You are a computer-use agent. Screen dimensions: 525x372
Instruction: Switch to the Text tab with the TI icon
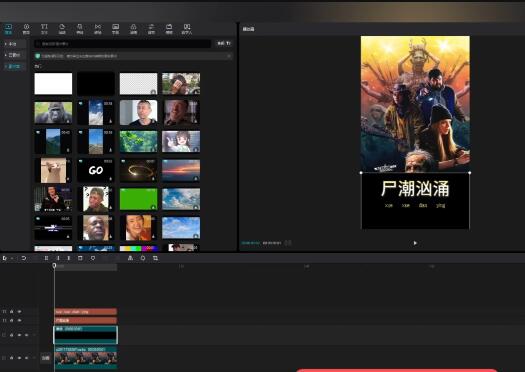pyautogui.click(x=44, y=29)
